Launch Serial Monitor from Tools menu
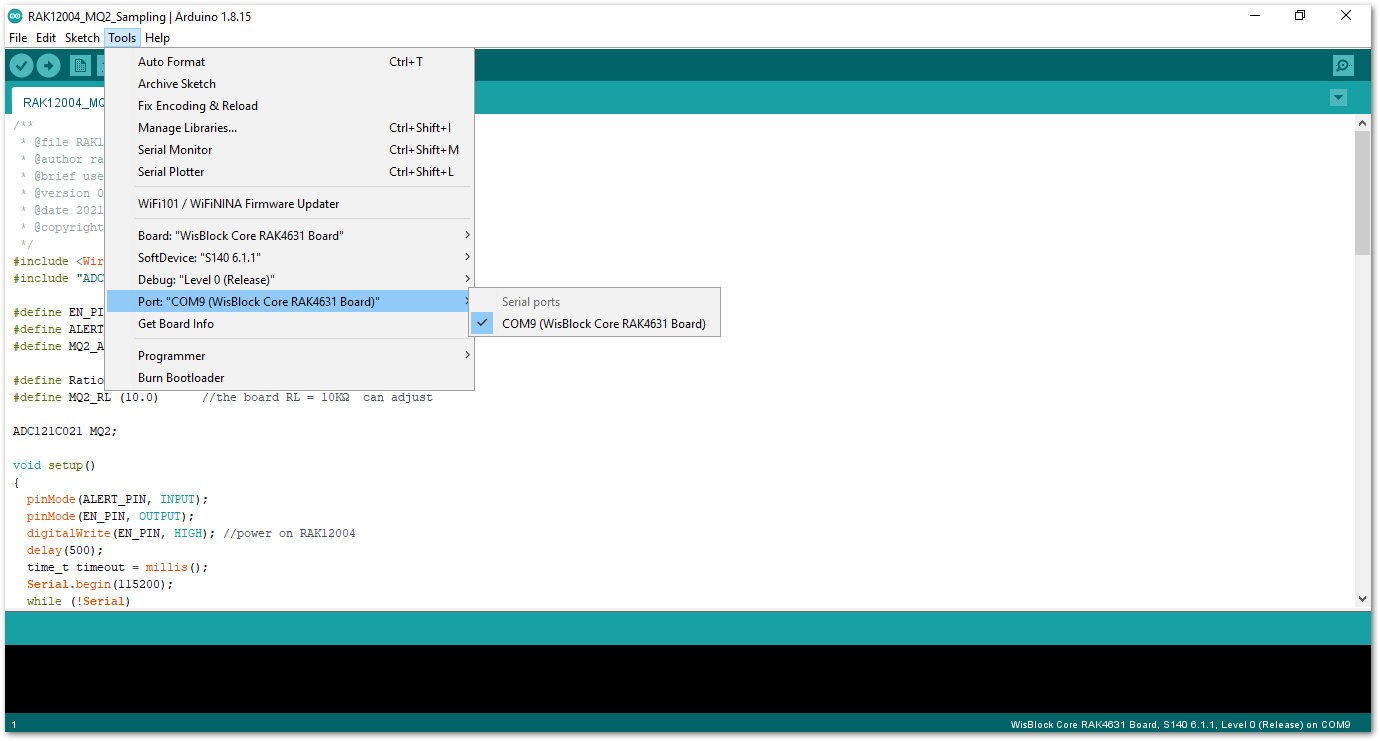Viewport: 1380px width, 741px height. point(289,150)
